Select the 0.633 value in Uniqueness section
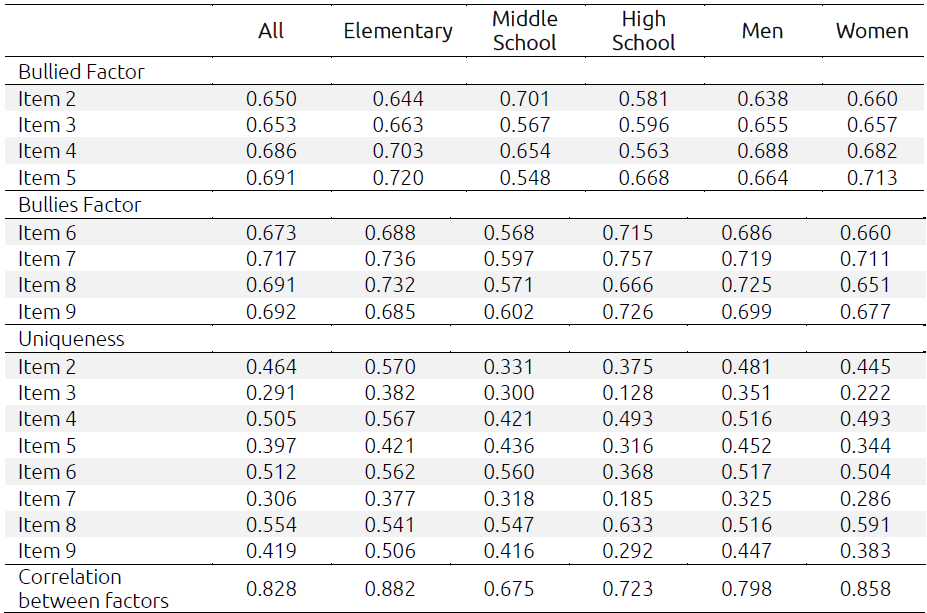 (x=628, y=525)
